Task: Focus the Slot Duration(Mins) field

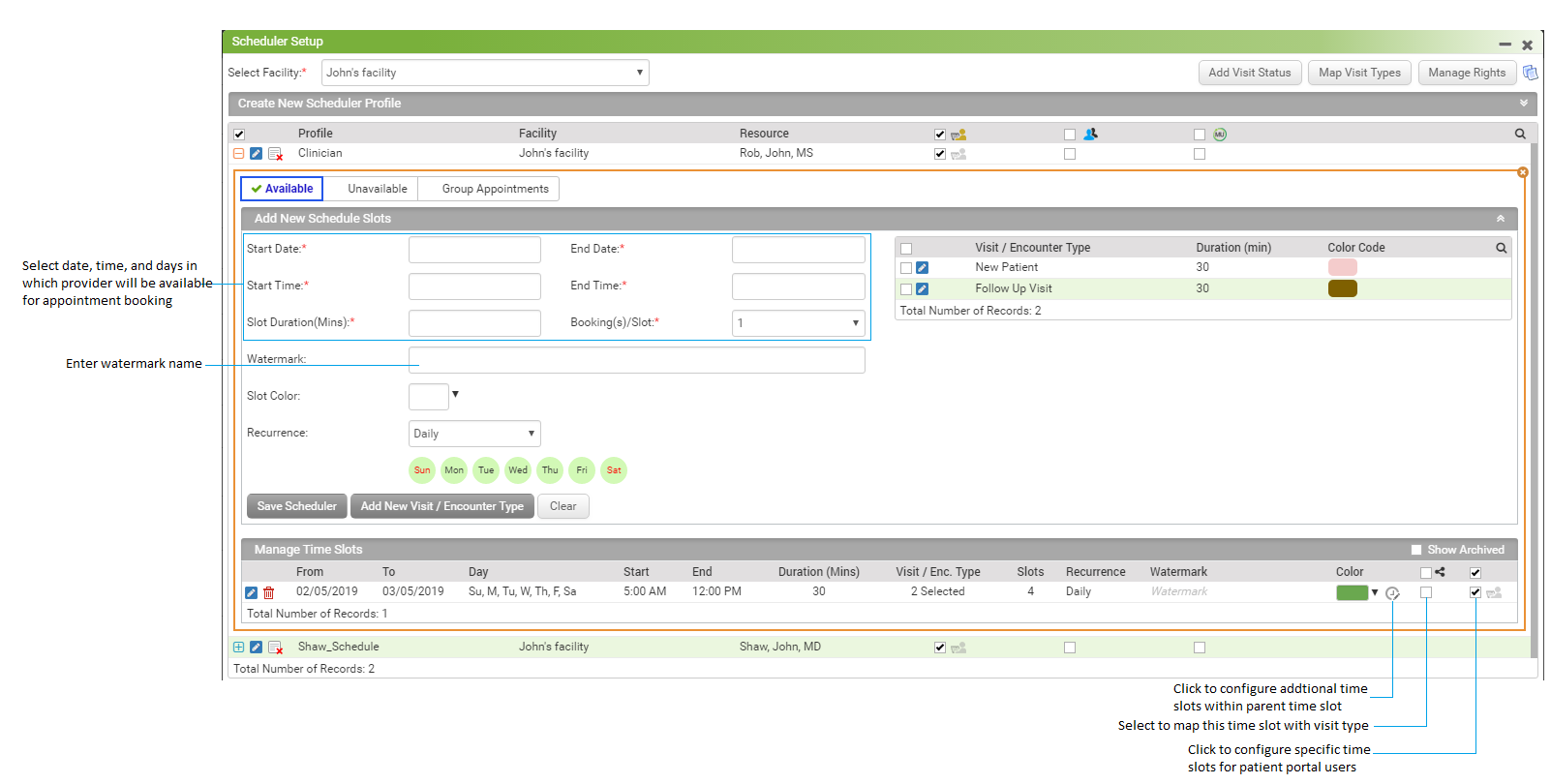Action: click(x=474, y=323)
